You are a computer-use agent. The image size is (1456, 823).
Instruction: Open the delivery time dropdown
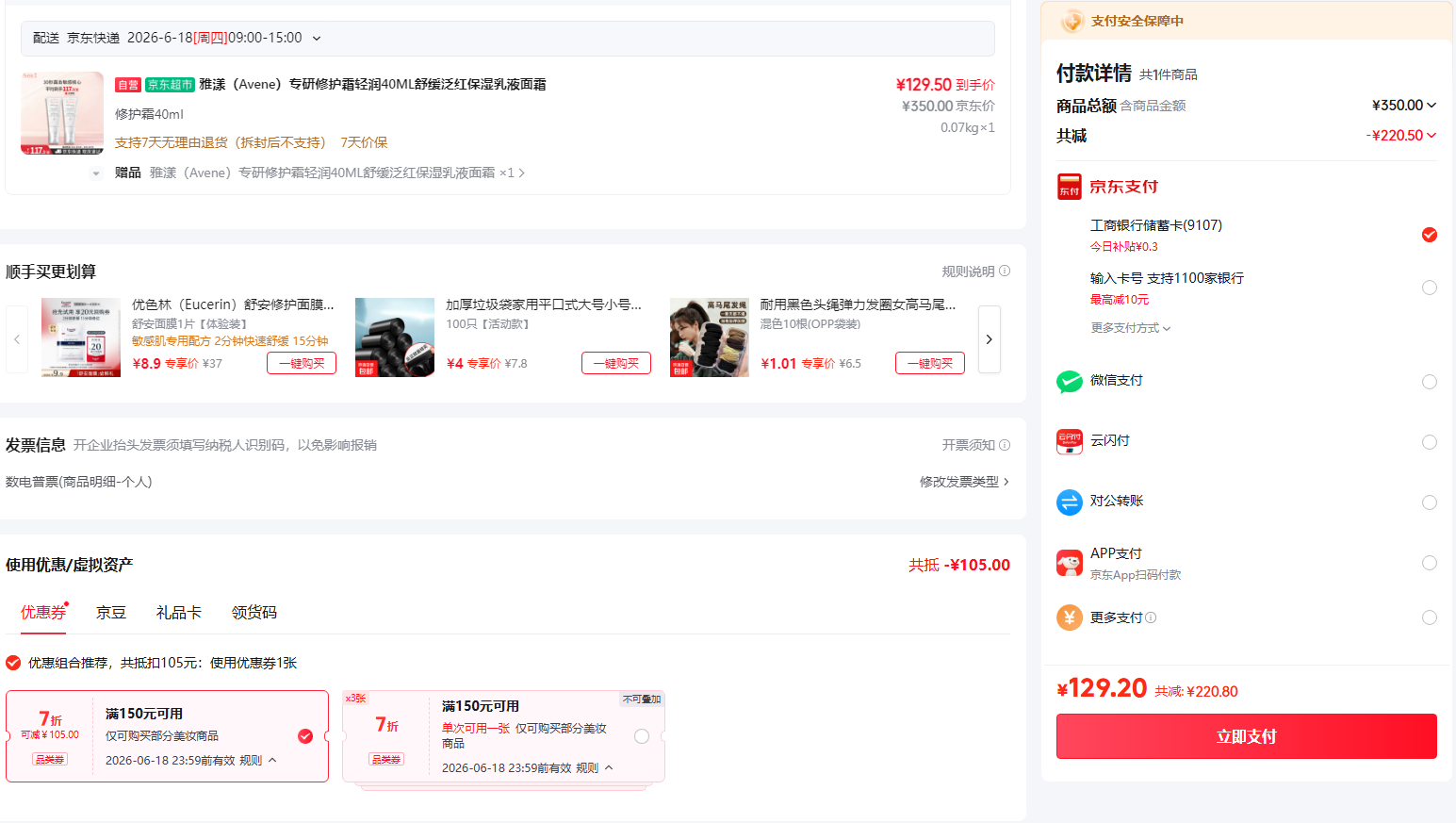click(317, 39)
